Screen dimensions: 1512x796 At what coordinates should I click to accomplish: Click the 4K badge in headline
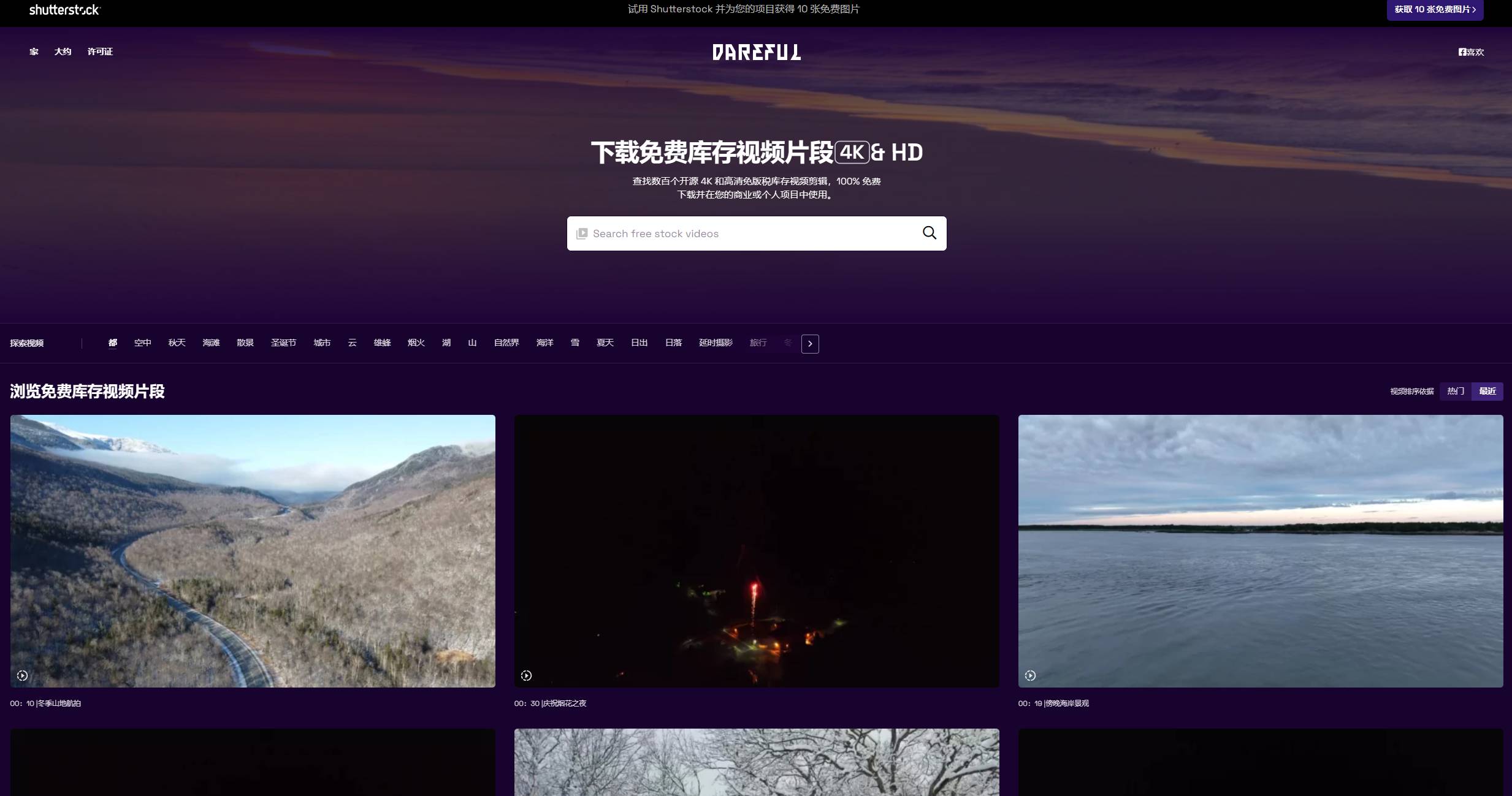pos(852,152)
